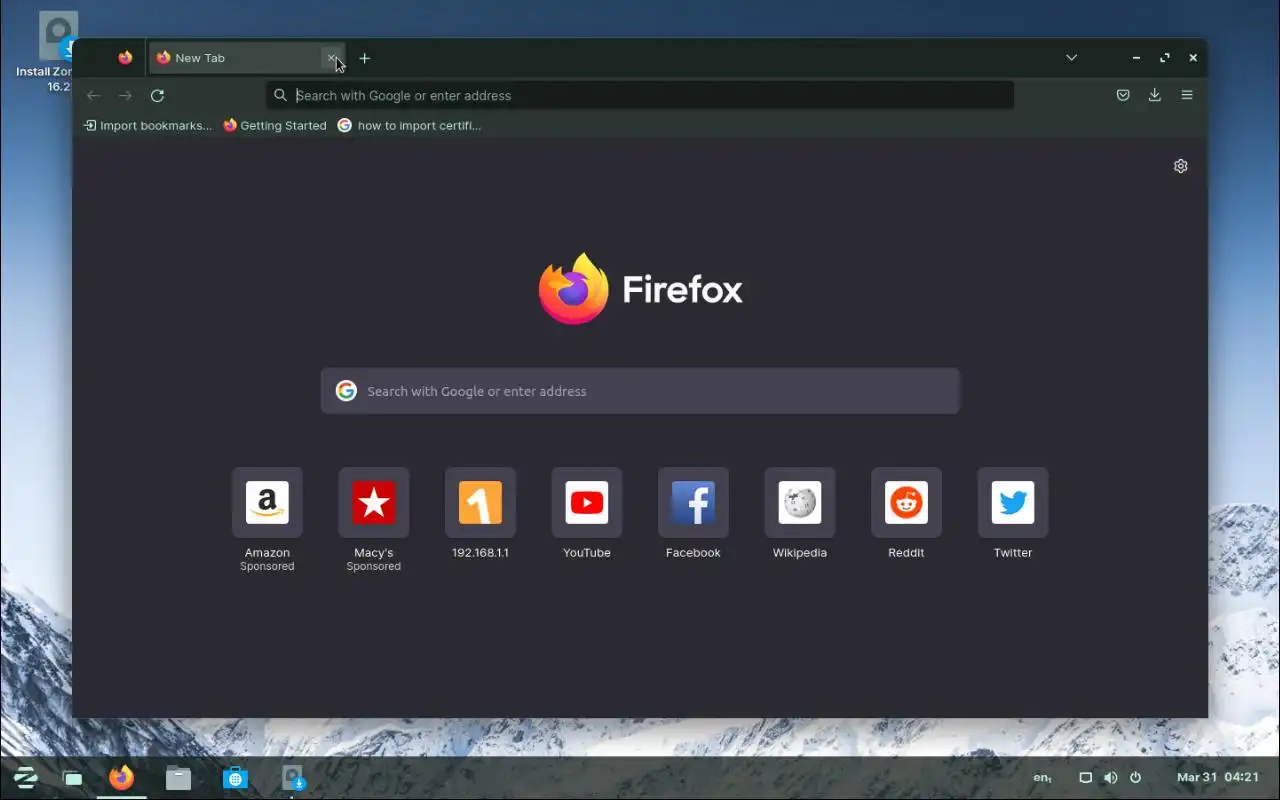Open the Firefox View pinned tab icon
Image resolution: width=1280 pixels, height=800 pixels.
[x=125, y=58]
